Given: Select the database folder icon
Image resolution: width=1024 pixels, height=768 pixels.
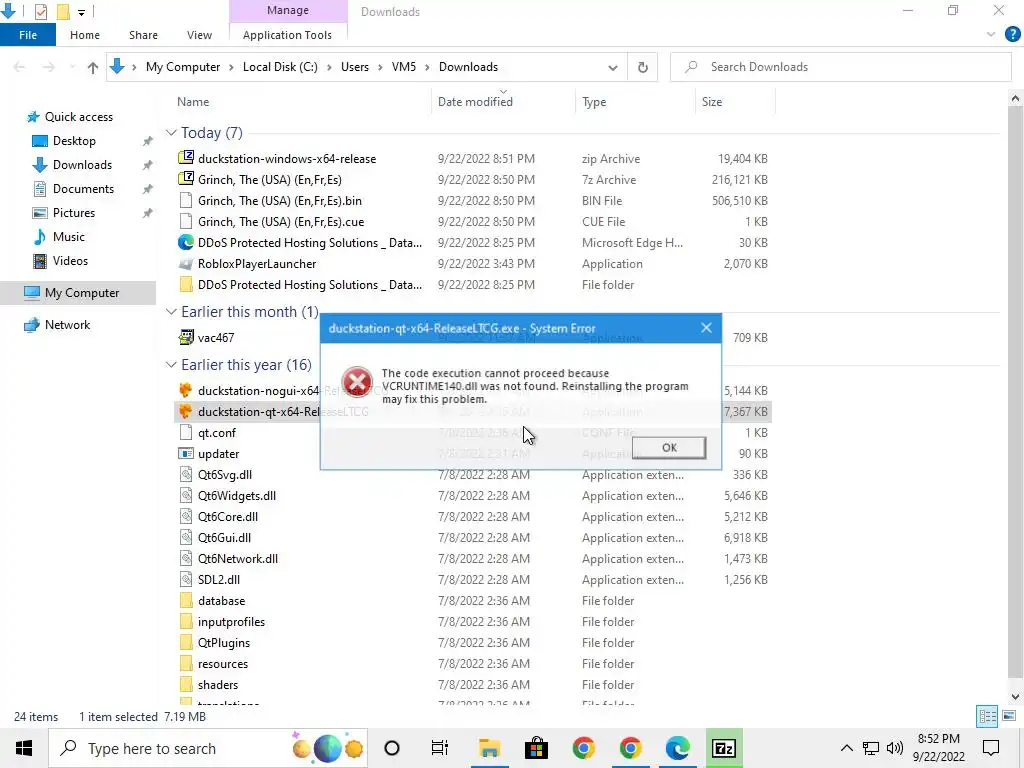Looking at the screenshot, I should [185, 601].
